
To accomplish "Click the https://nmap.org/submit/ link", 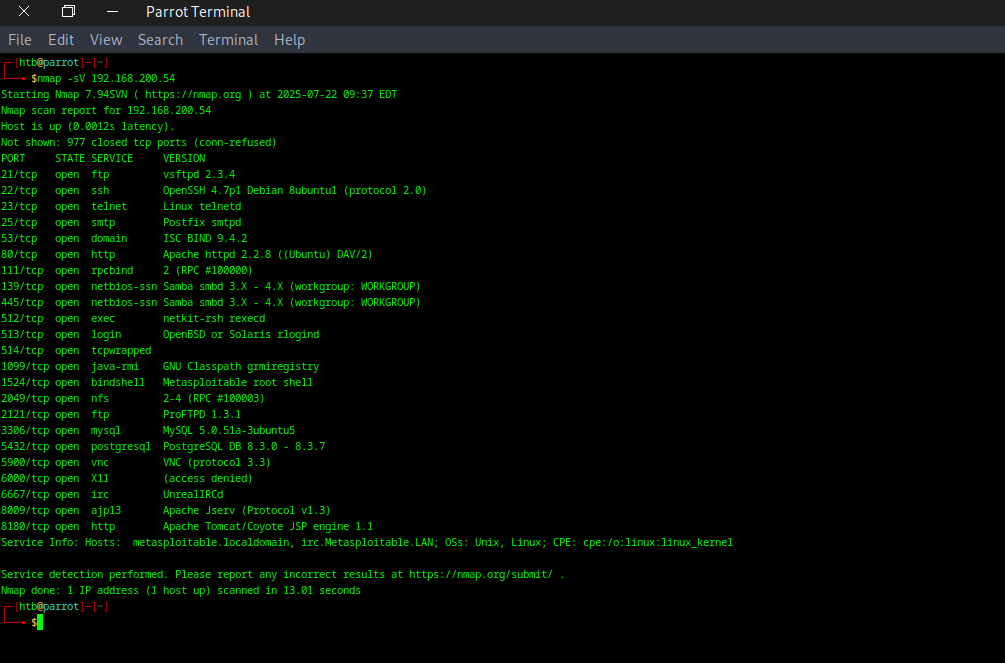I will tap(480, 574).
